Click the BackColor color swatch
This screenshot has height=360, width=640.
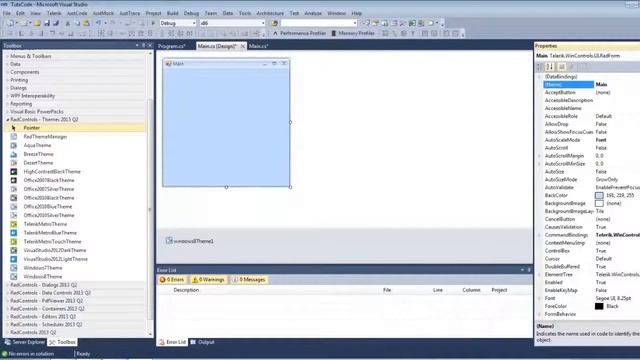tap(599, 196)
